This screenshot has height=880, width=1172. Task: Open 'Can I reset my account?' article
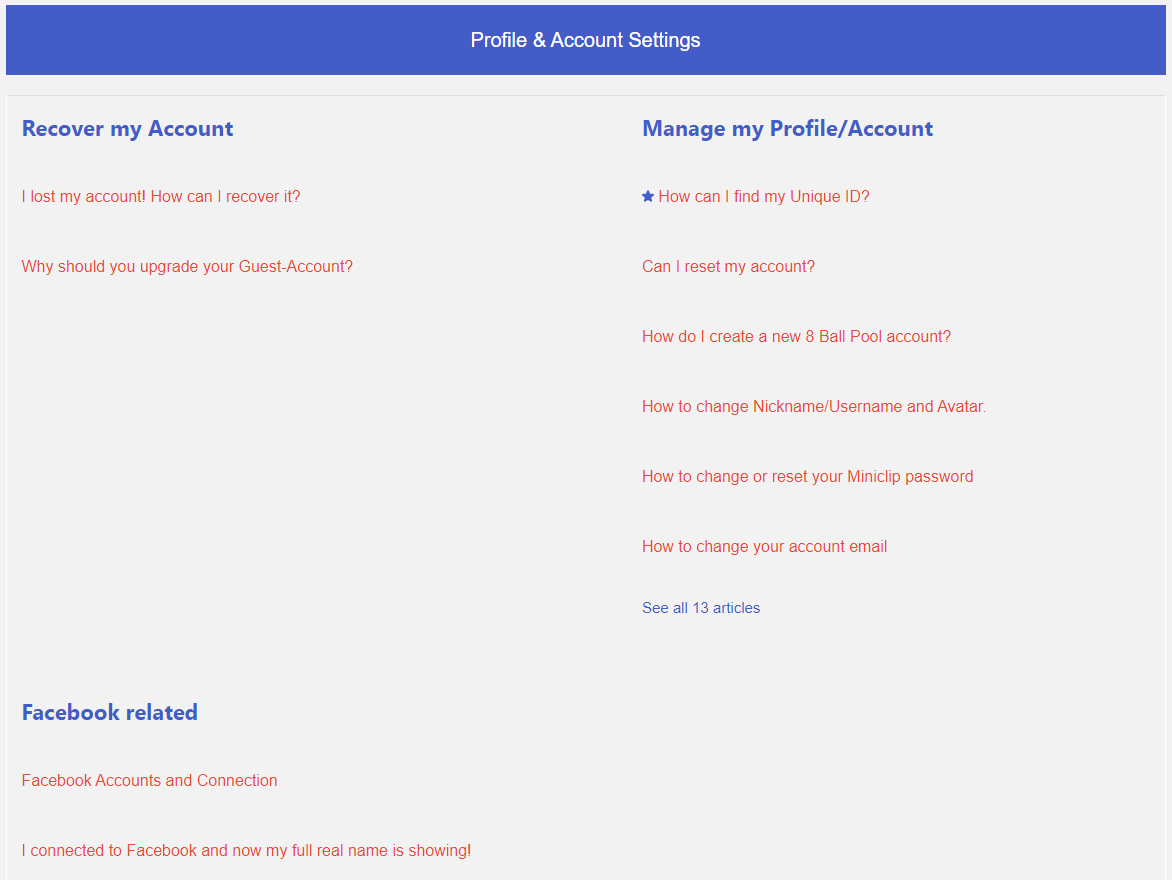tap(728, 267)
